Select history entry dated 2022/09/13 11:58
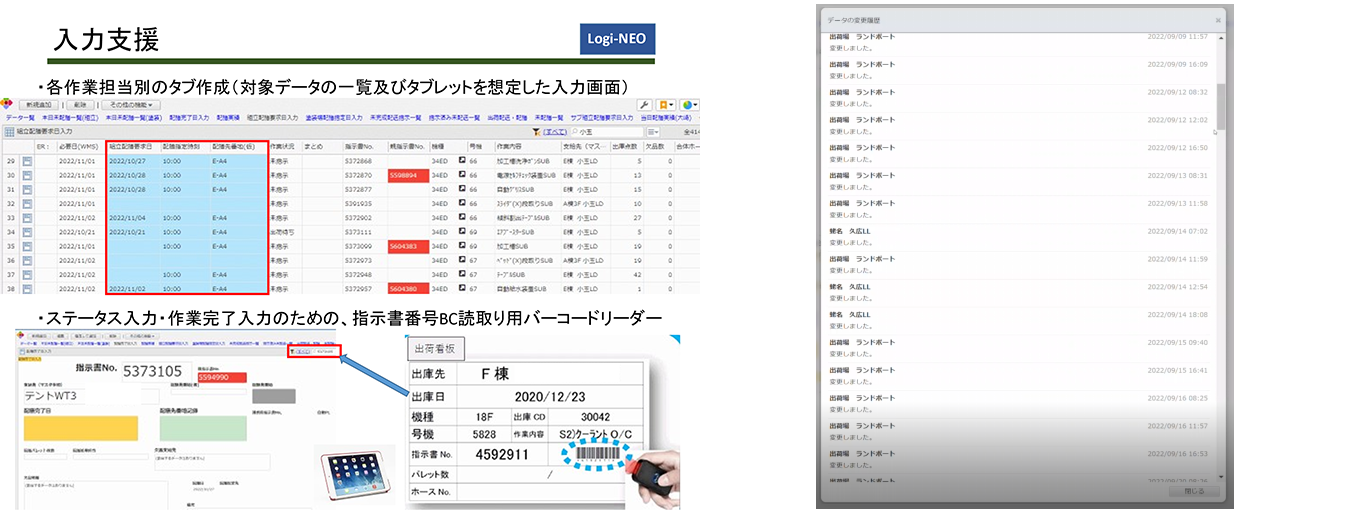The width and height of the screenshot is (1363, 525). 1018,208
